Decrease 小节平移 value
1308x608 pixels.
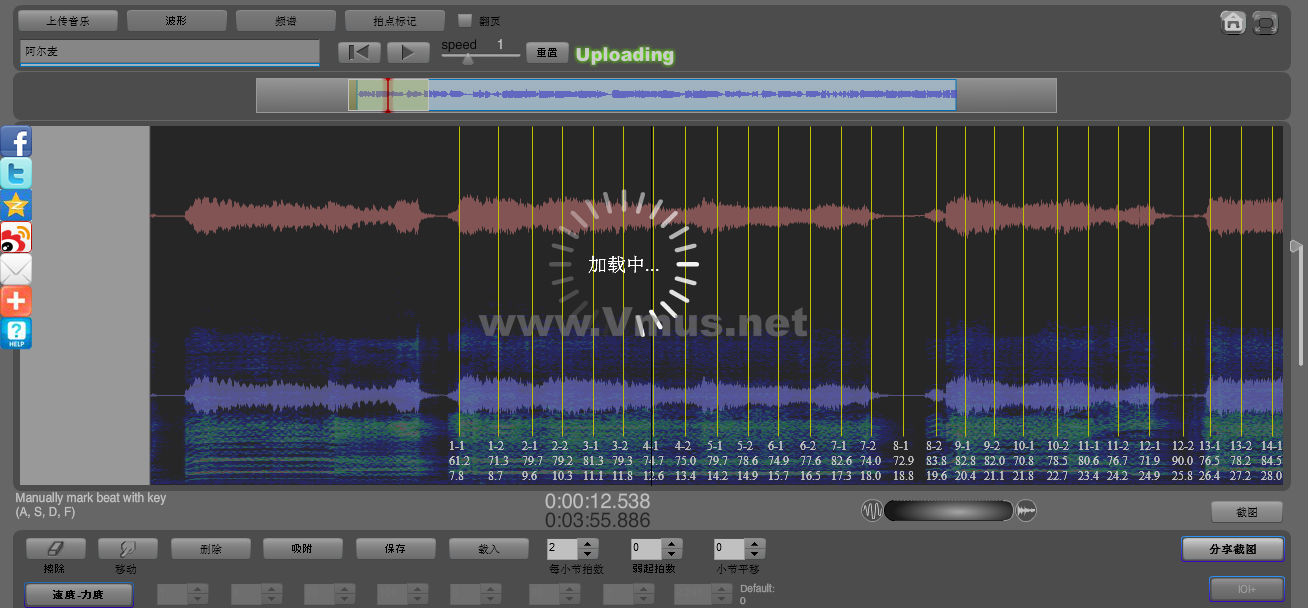[x=755, y=554]
